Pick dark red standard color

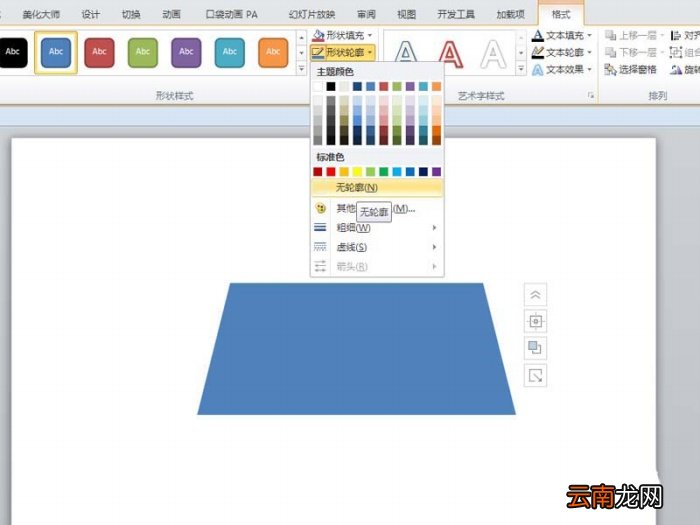pyautogui.click(x=317, y=171)
